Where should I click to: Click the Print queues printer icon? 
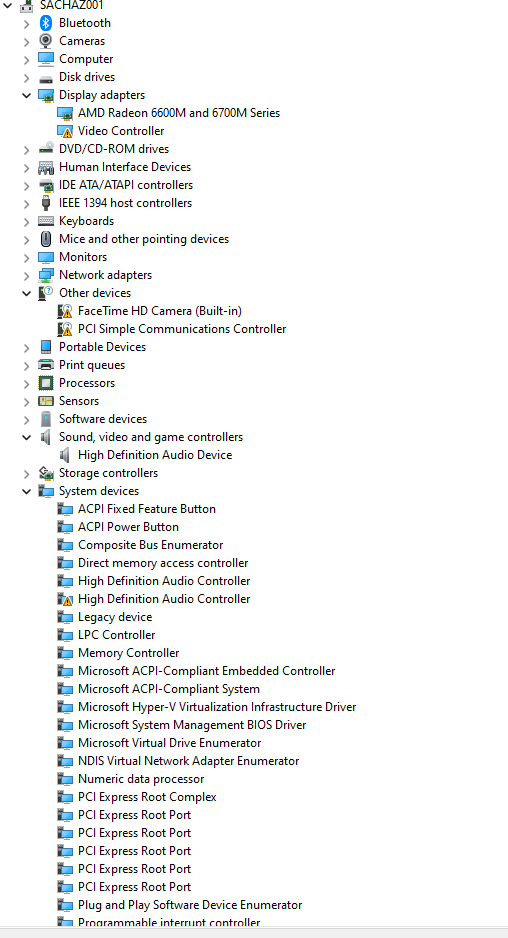[x=46, y=365]
